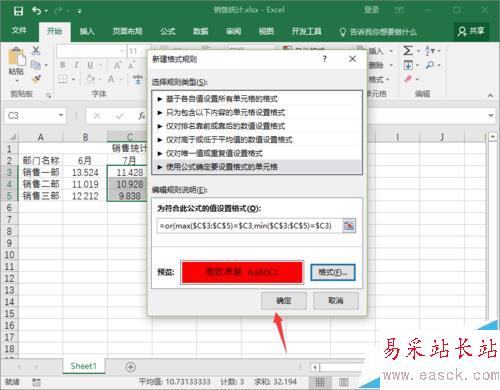Select rule type 基于各自值设置所有单元格的格式
Viewport: 500px width, 390px height.
click(257, 99)
